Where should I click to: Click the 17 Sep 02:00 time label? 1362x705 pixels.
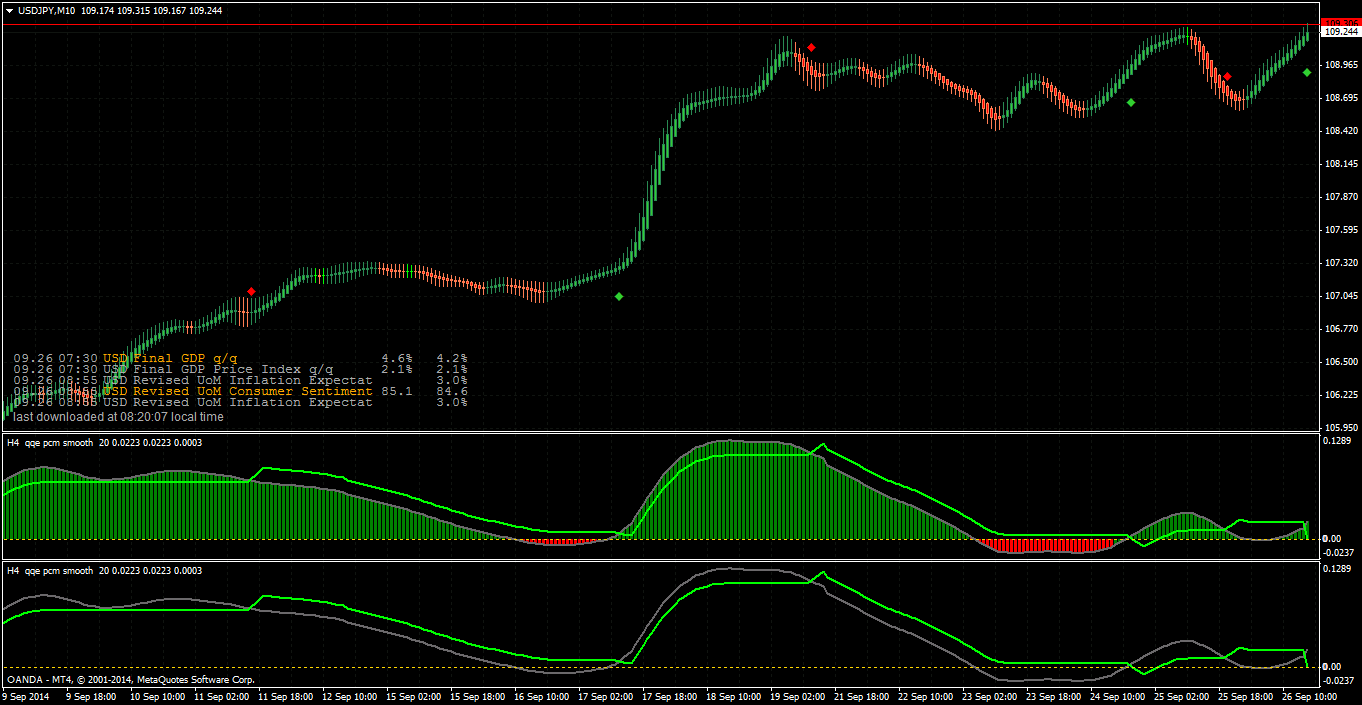click(x=604, y=696)
